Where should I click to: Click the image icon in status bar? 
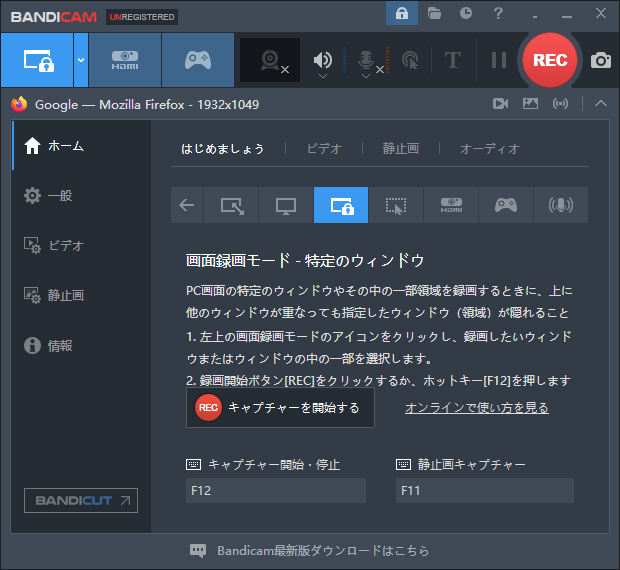click(530, 104)
